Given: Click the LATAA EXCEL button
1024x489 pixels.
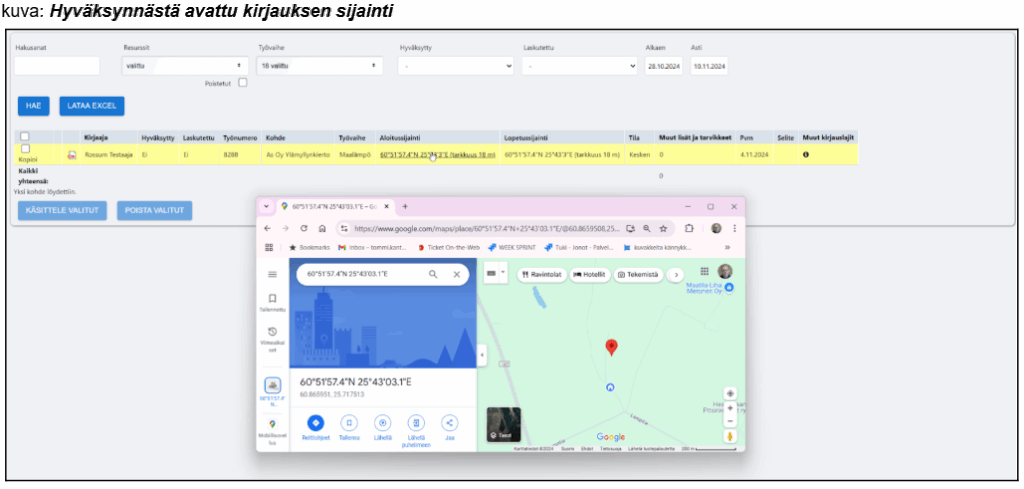Looking at the screenshot, I should click(91, 105).
